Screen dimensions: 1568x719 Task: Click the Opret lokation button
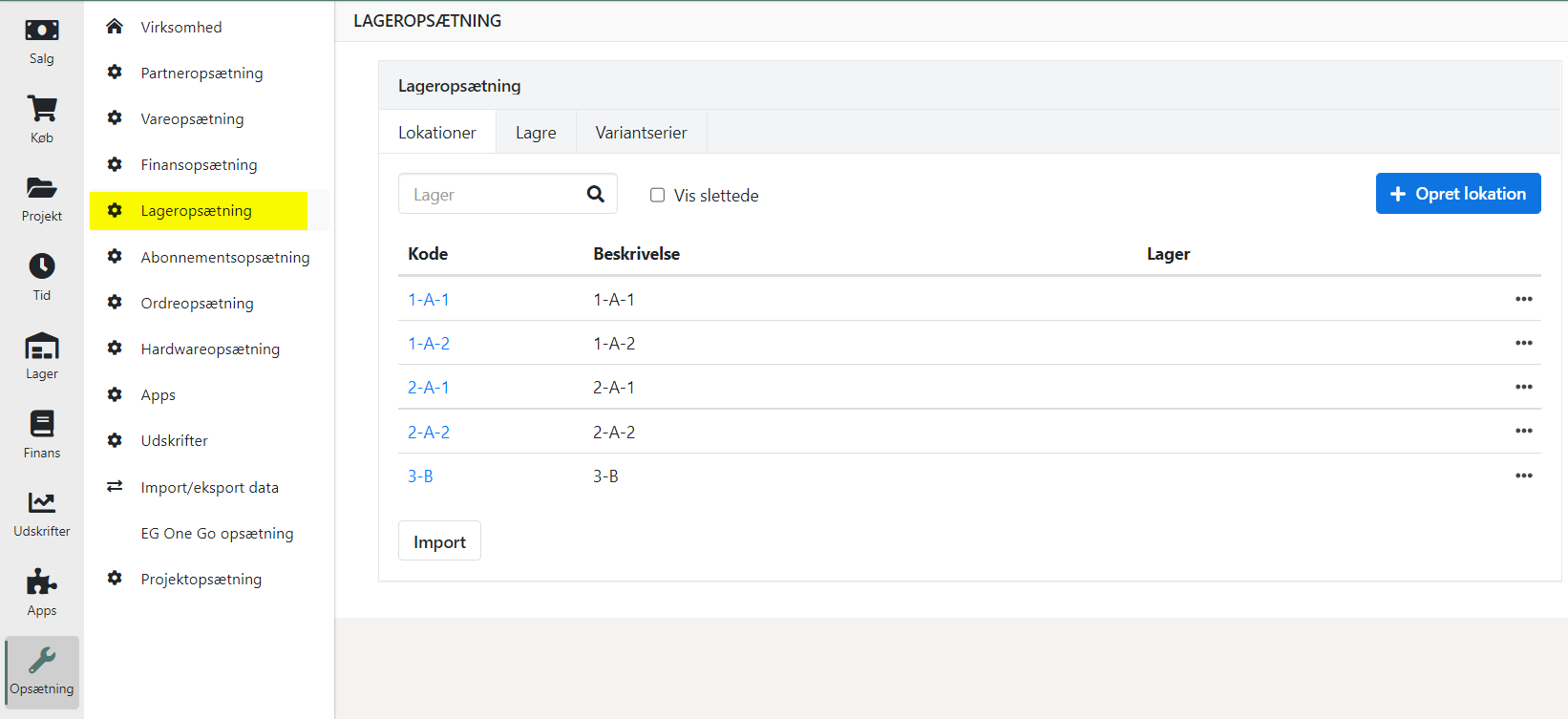click(1457, 194)
